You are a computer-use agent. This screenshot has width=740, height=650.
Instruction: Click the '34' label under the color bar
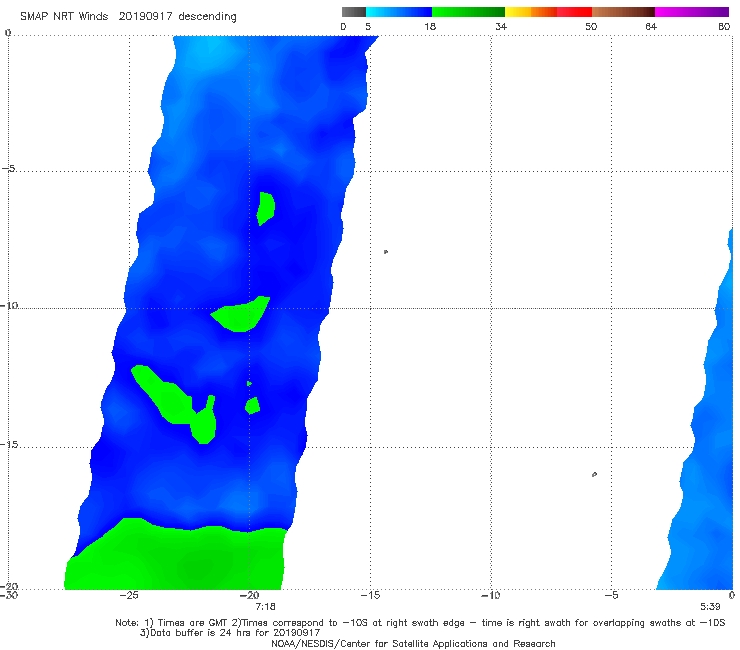point(501,26)
